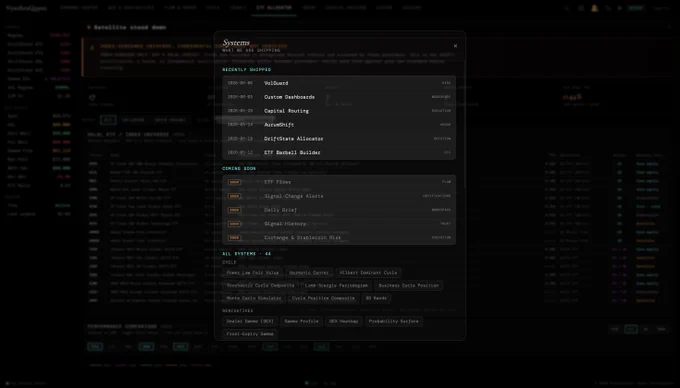Click the ETF Flows coming-soon row
680x388 pixels.
(x=339, y=182)
